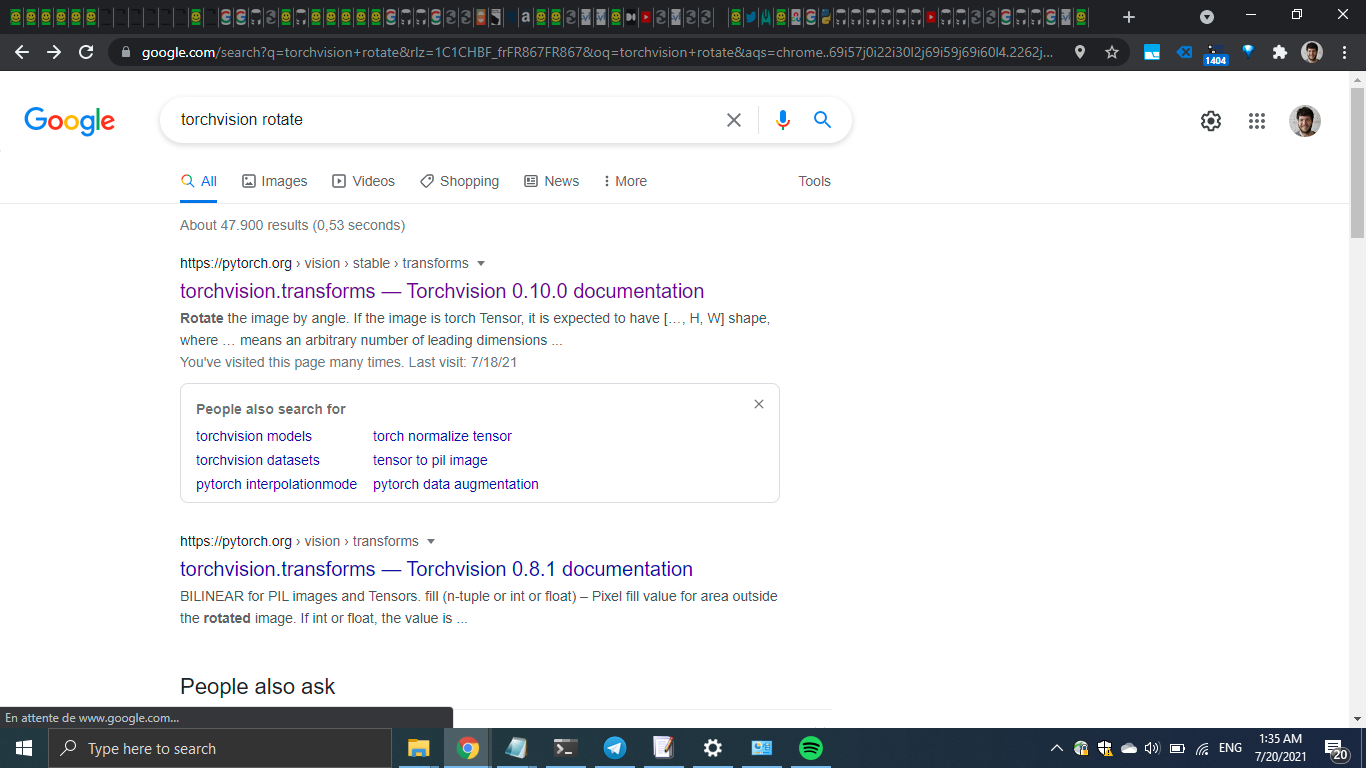Viewport: 1366px width, 768px height.
Task: Run the search via the magnifier icon
Action: (x=822, y=119)
